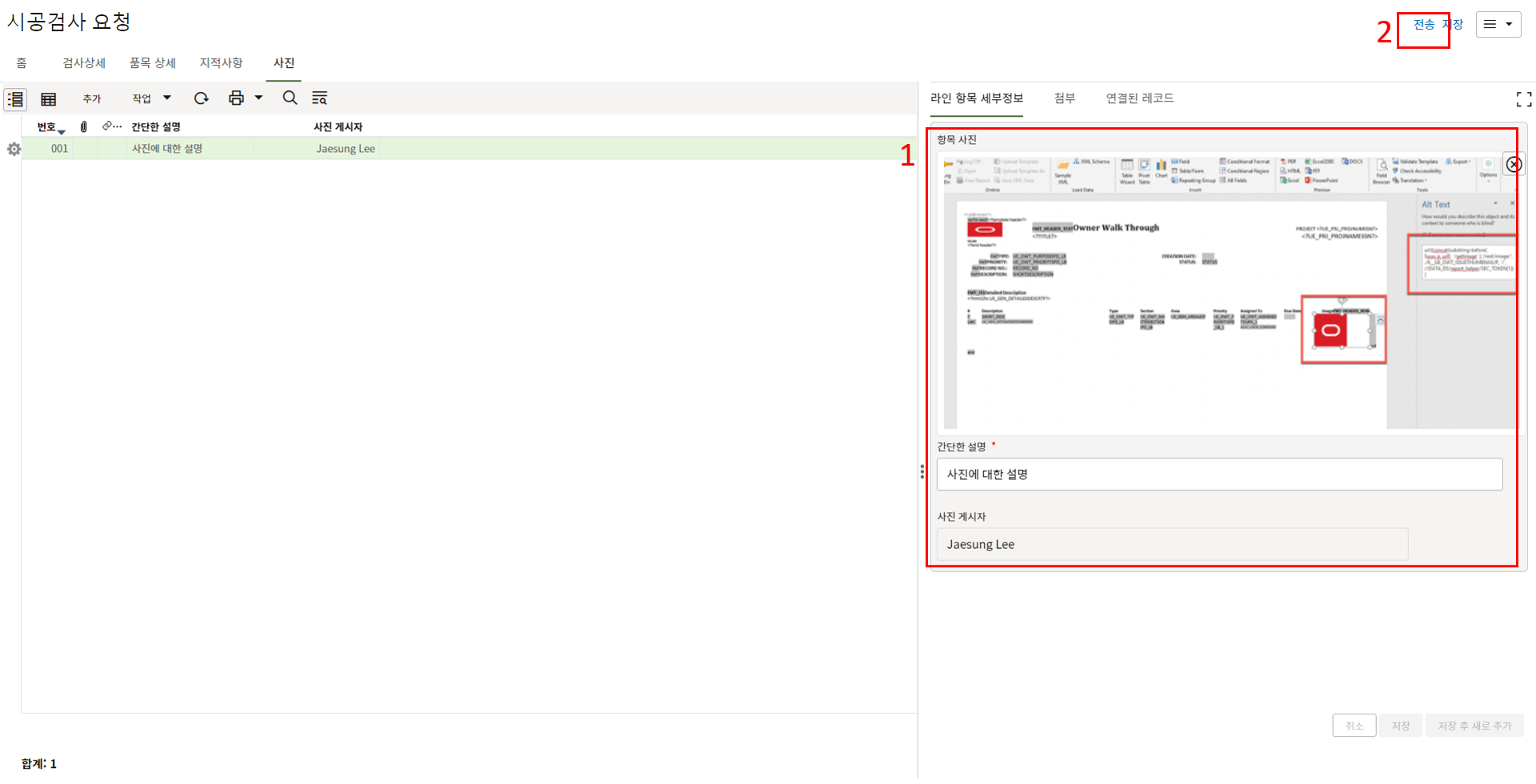This screenshot has width=1536, height=784.
Task: Click the 간단한 설명 input field
Action: point(1218,474)
